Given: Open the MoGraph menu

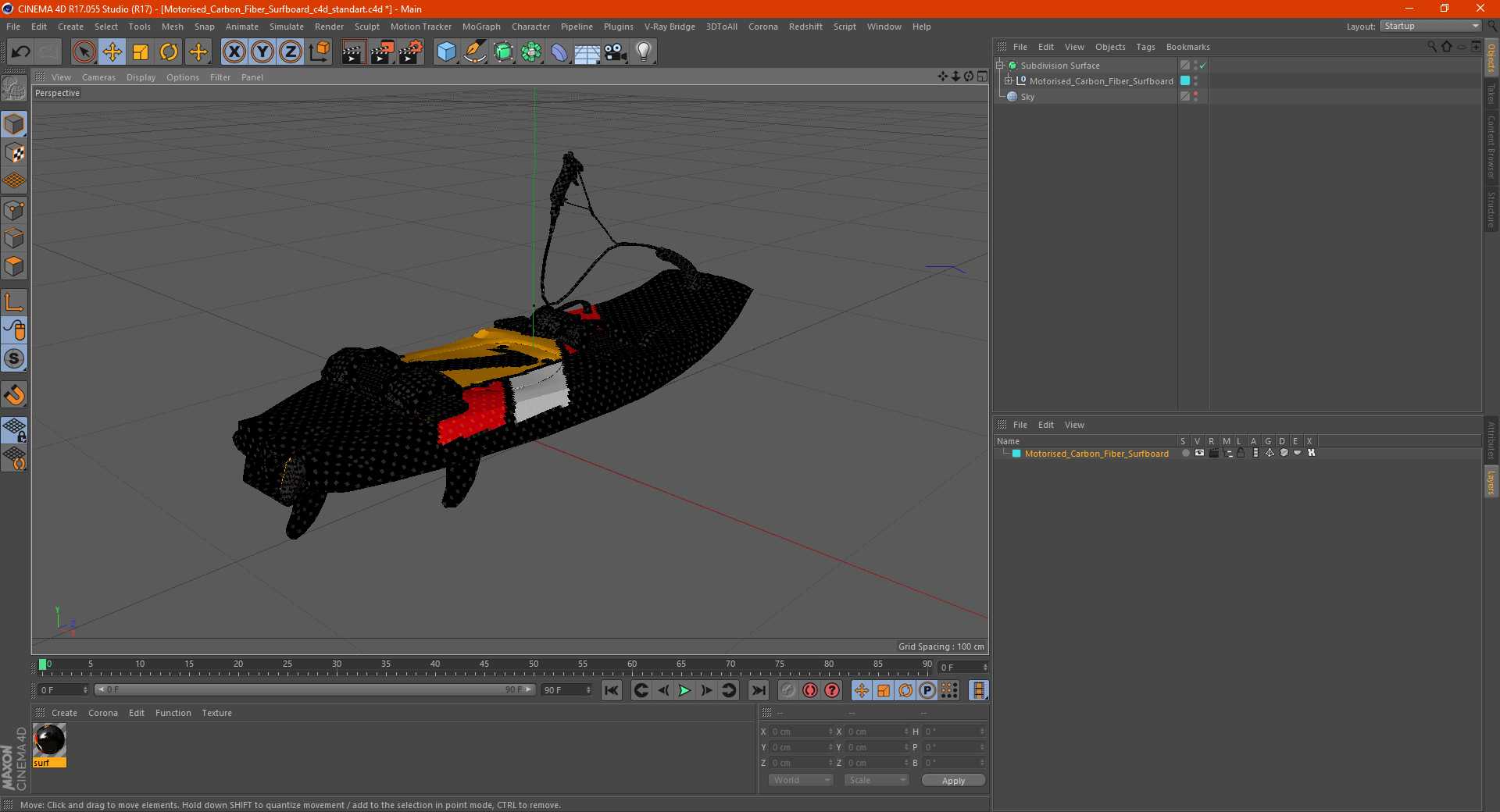Looking at the screenshot, I should [481, 27].
